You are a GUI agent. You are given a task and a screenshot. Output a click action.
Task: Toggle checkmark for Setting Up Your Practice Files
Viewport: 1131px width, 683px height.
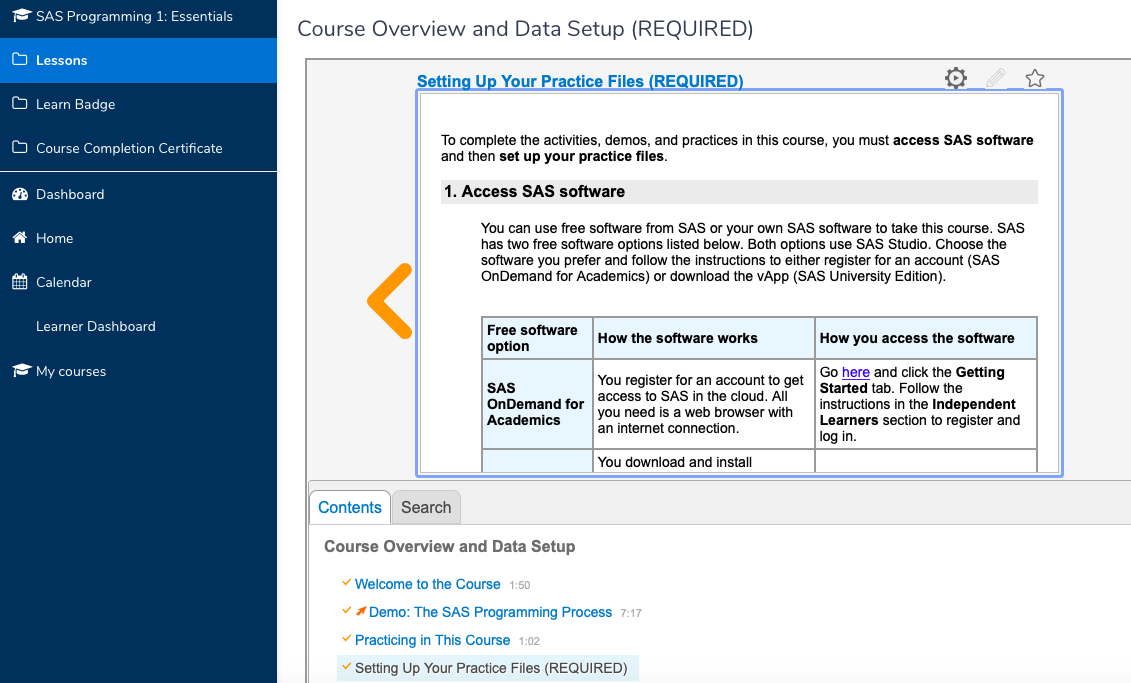click(345, 667)
